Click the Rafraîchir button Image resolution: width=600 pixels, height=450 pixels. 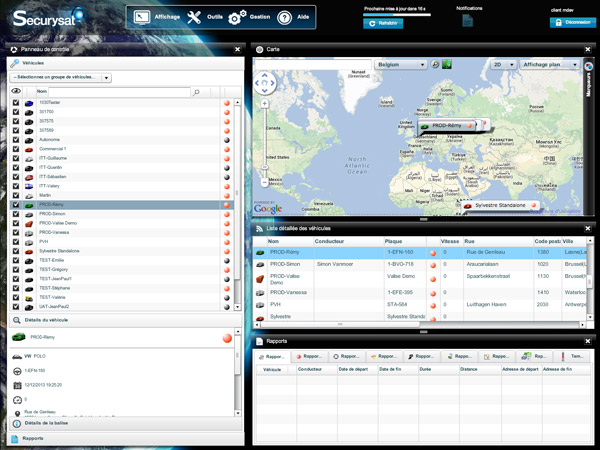pos(383,24)
